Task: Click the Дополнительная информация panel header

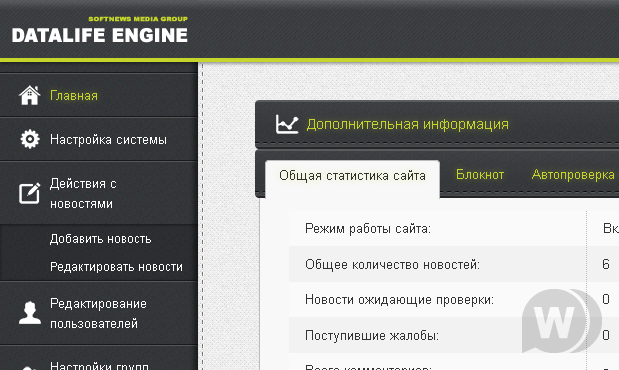Action: pos(437,124)
